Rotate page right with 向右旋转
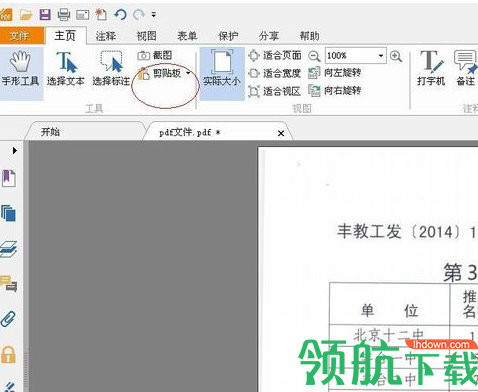Image resolution: width=478 pixels, height=392 pixels. pos(335,90)
